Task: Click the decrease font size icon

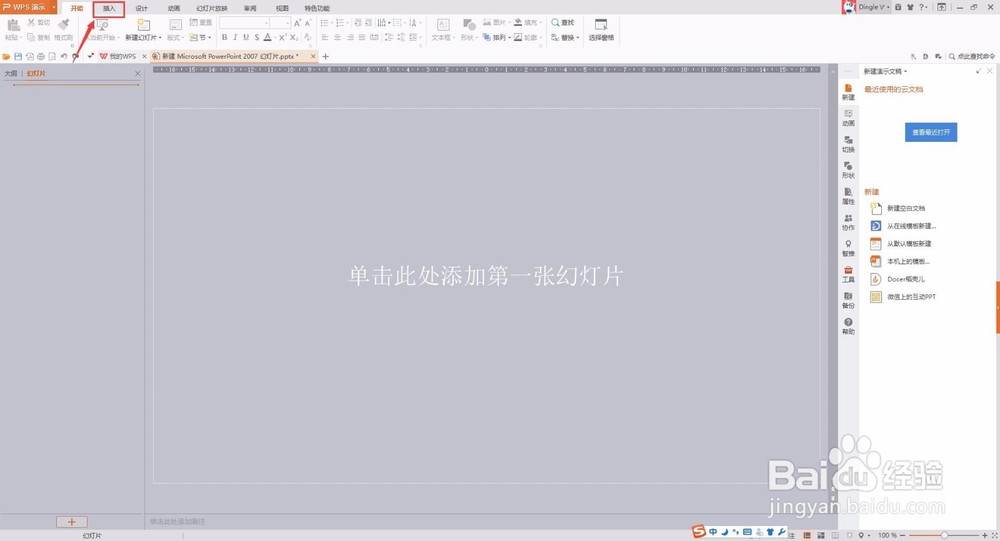Action: (x=307, y=23)
